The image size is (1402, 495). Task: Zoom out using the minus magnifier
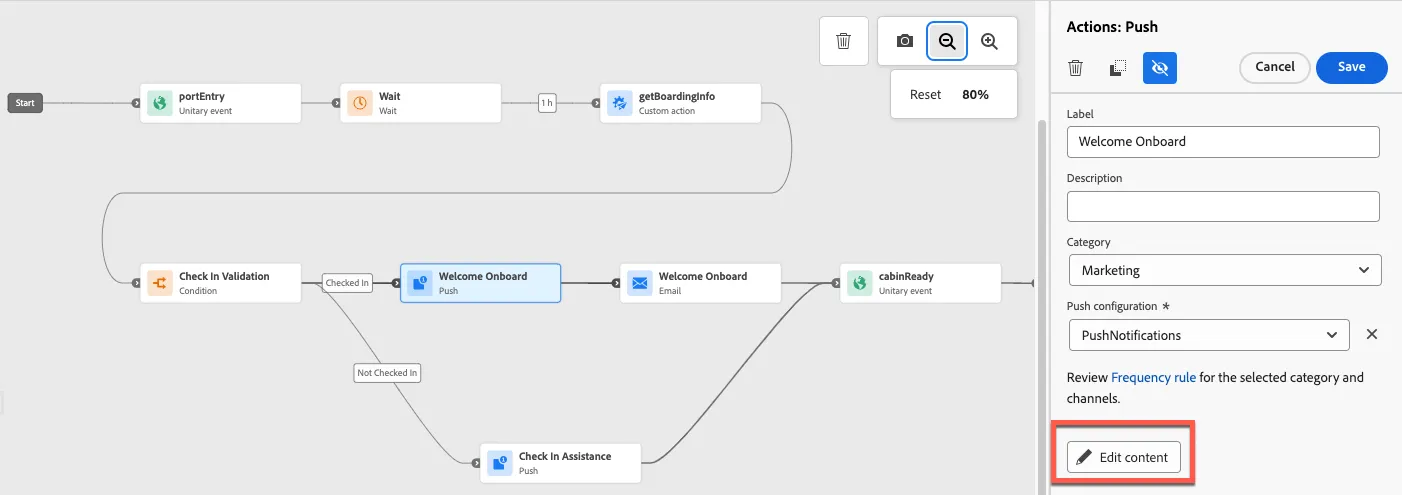tap(947, 41)
